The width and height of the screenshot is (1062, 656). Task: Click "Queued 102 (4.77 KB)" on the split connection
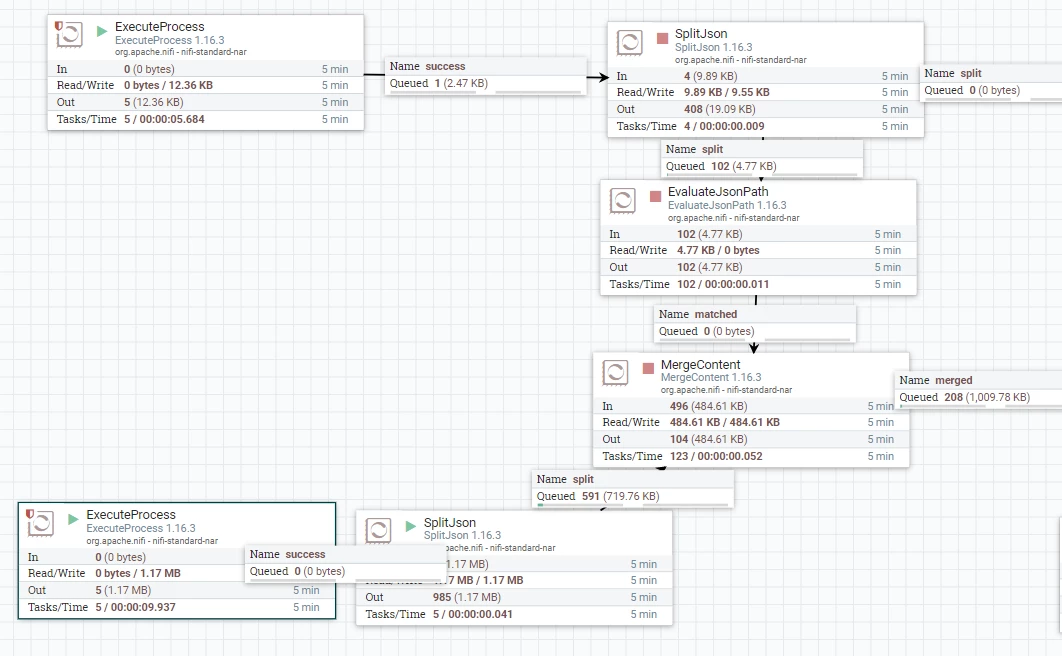pos(721,167)
